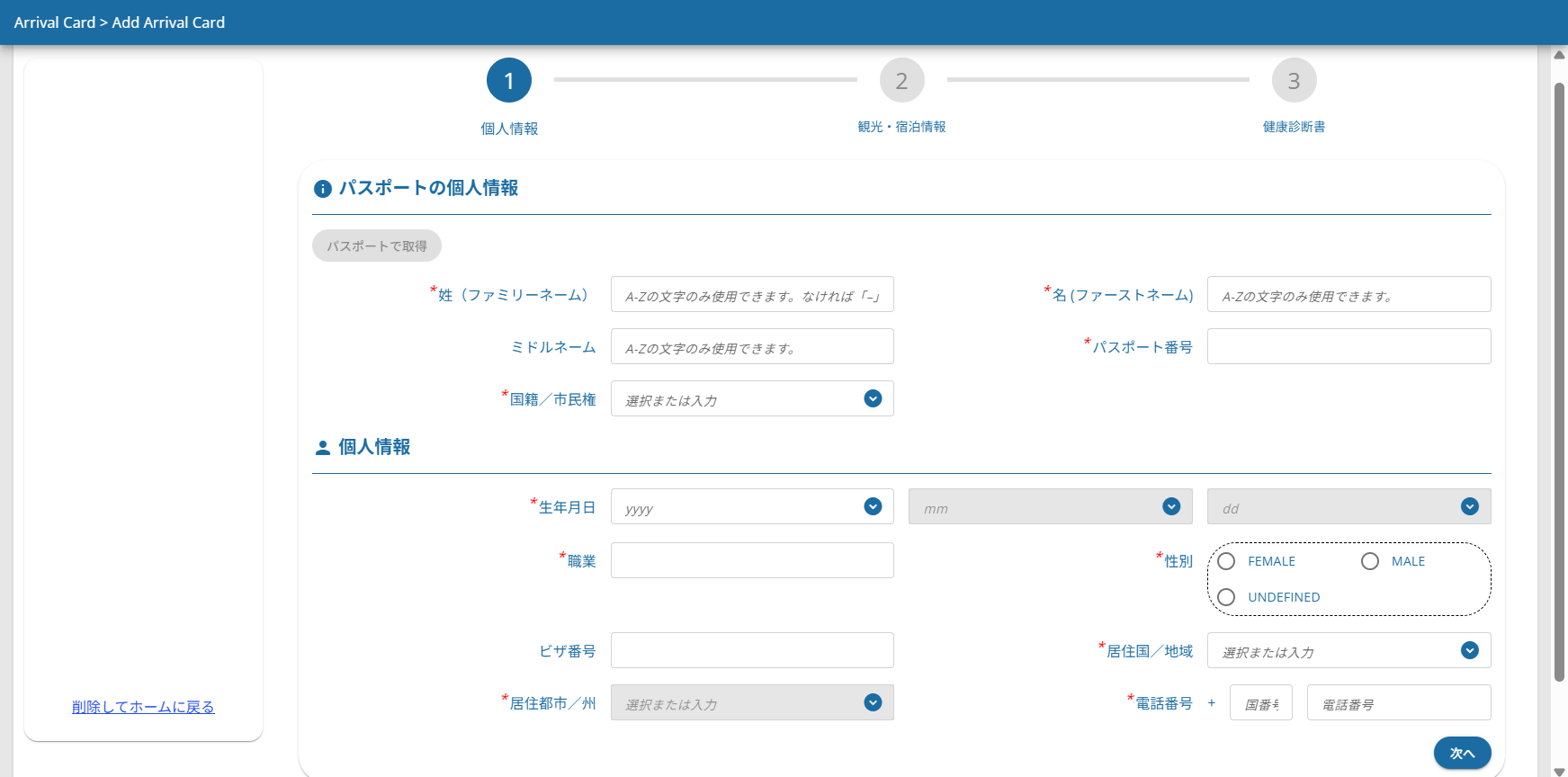This screenshot has width=1568, height=777.
Task: Click the step 2 観光・宿泊情報 circle
Action: click(x=901, y=81)
